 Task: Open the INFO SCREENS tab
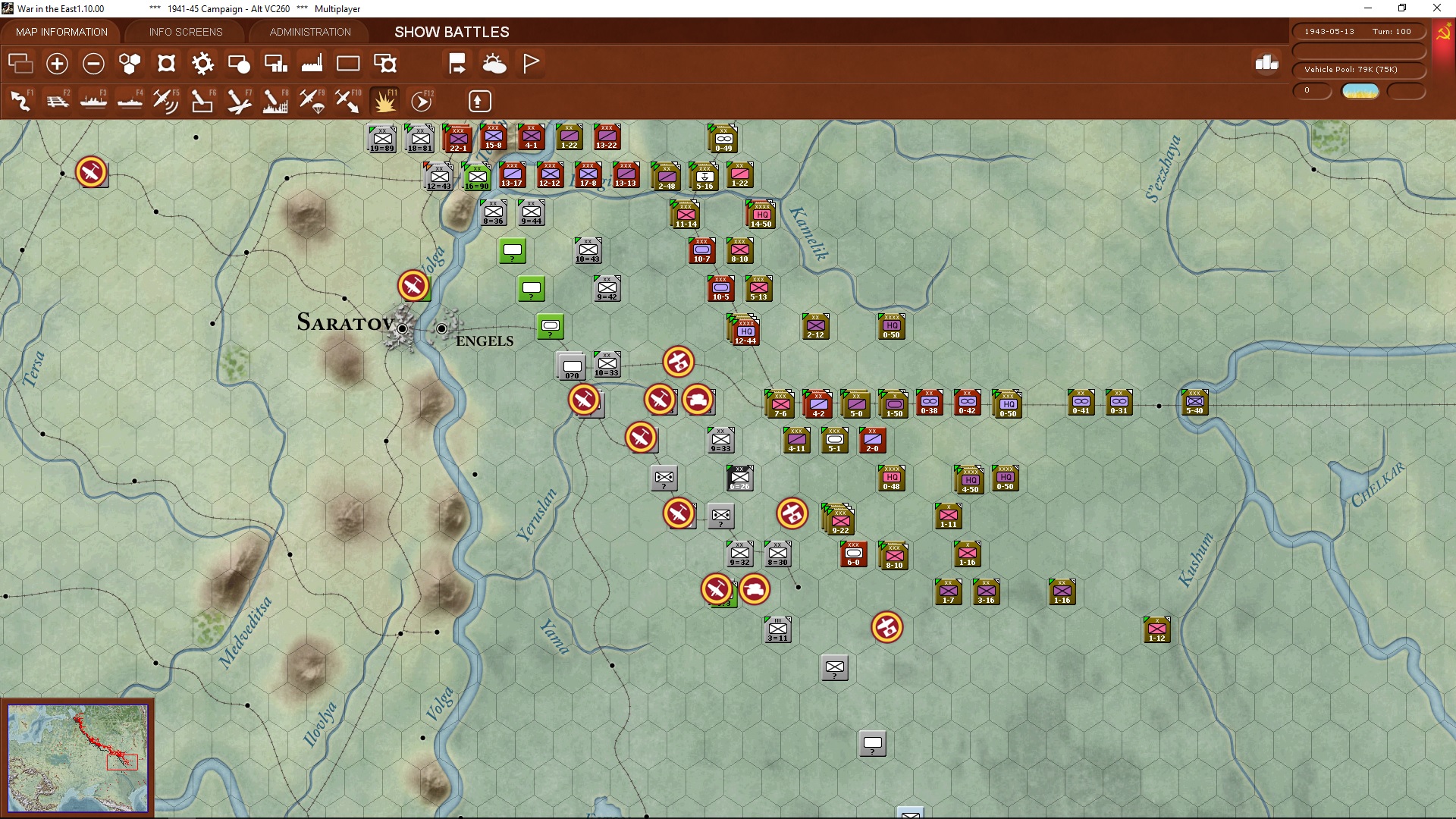coord(186,32)
